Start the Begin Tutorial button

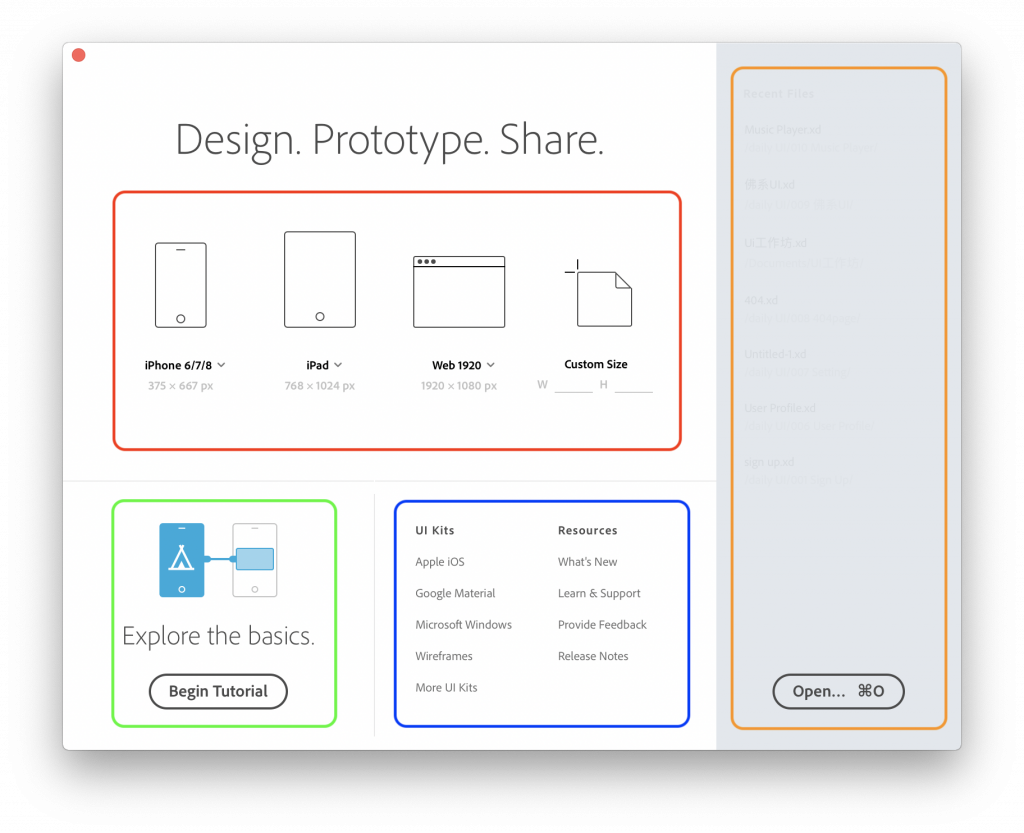coord(218,691)
